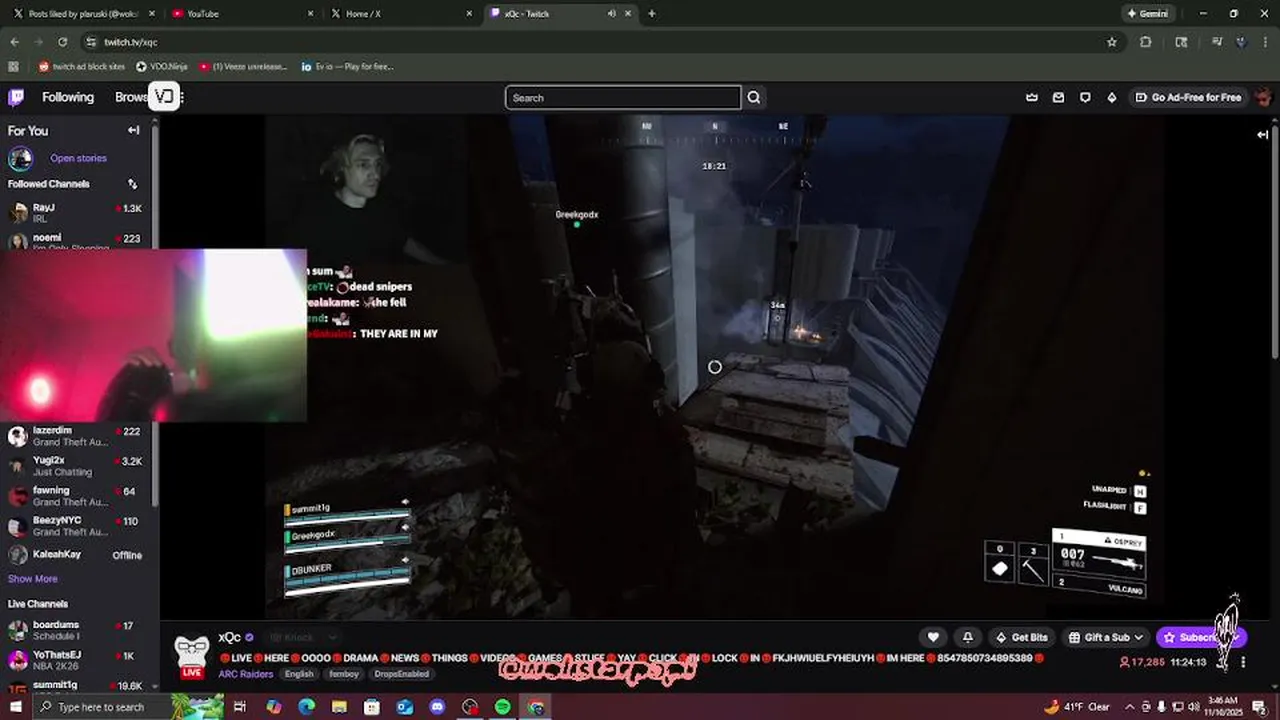Image resolution: width=1280 pixels, height=720 pixels.
Task: Click the Windows taskbar search box
Action: (x=100, y=707)
